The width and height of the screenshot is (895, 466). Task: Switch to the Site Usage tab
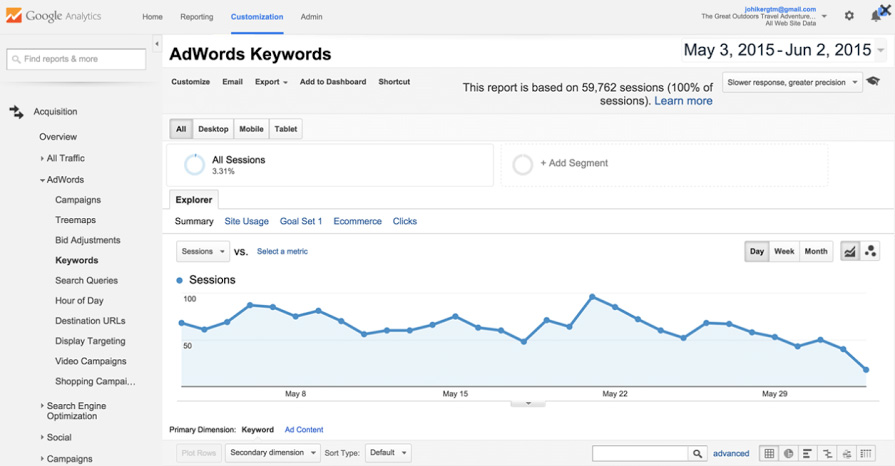click(247, 221)
